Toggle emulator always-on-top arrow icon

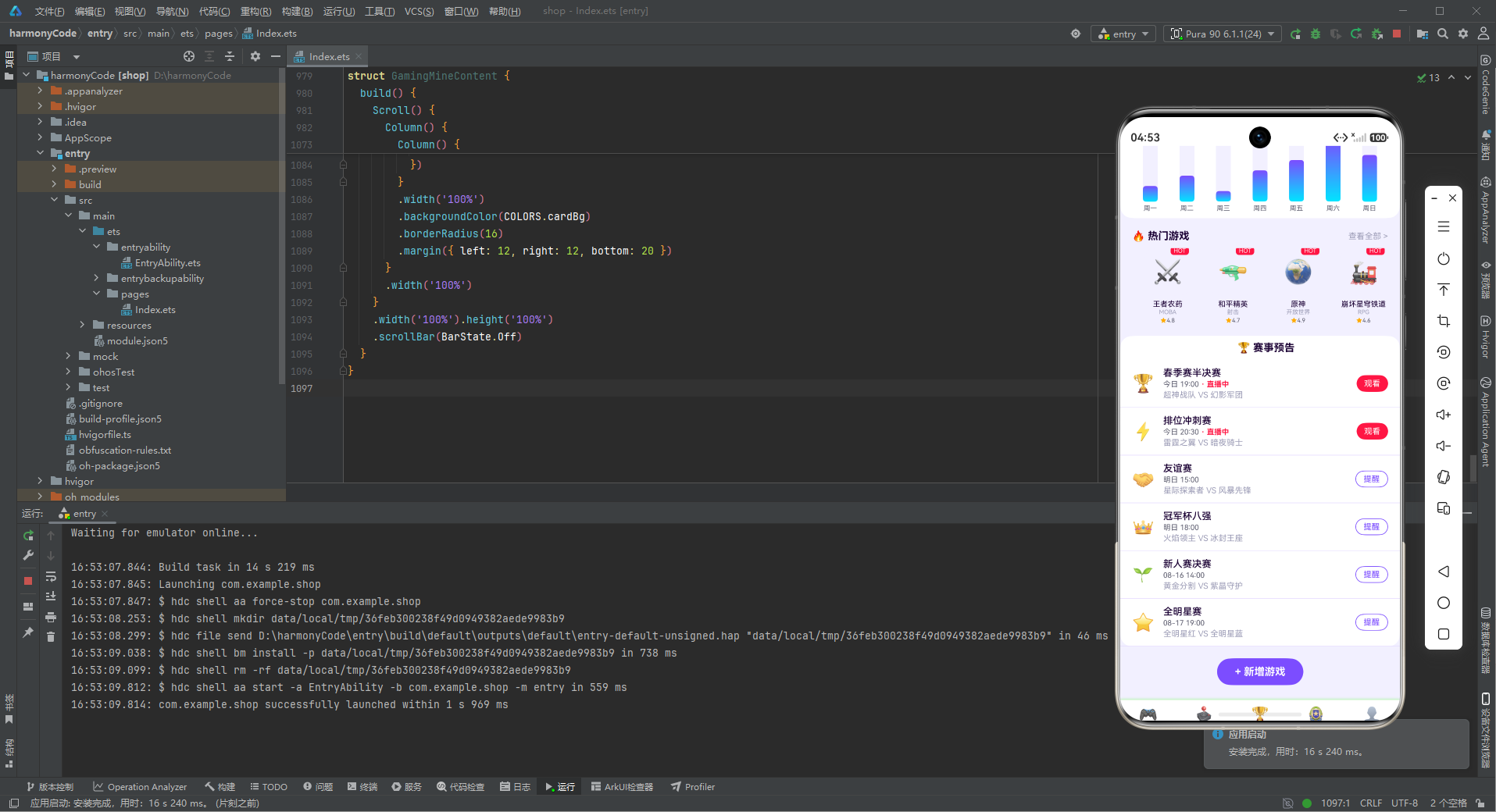[x=1444, y=290]
